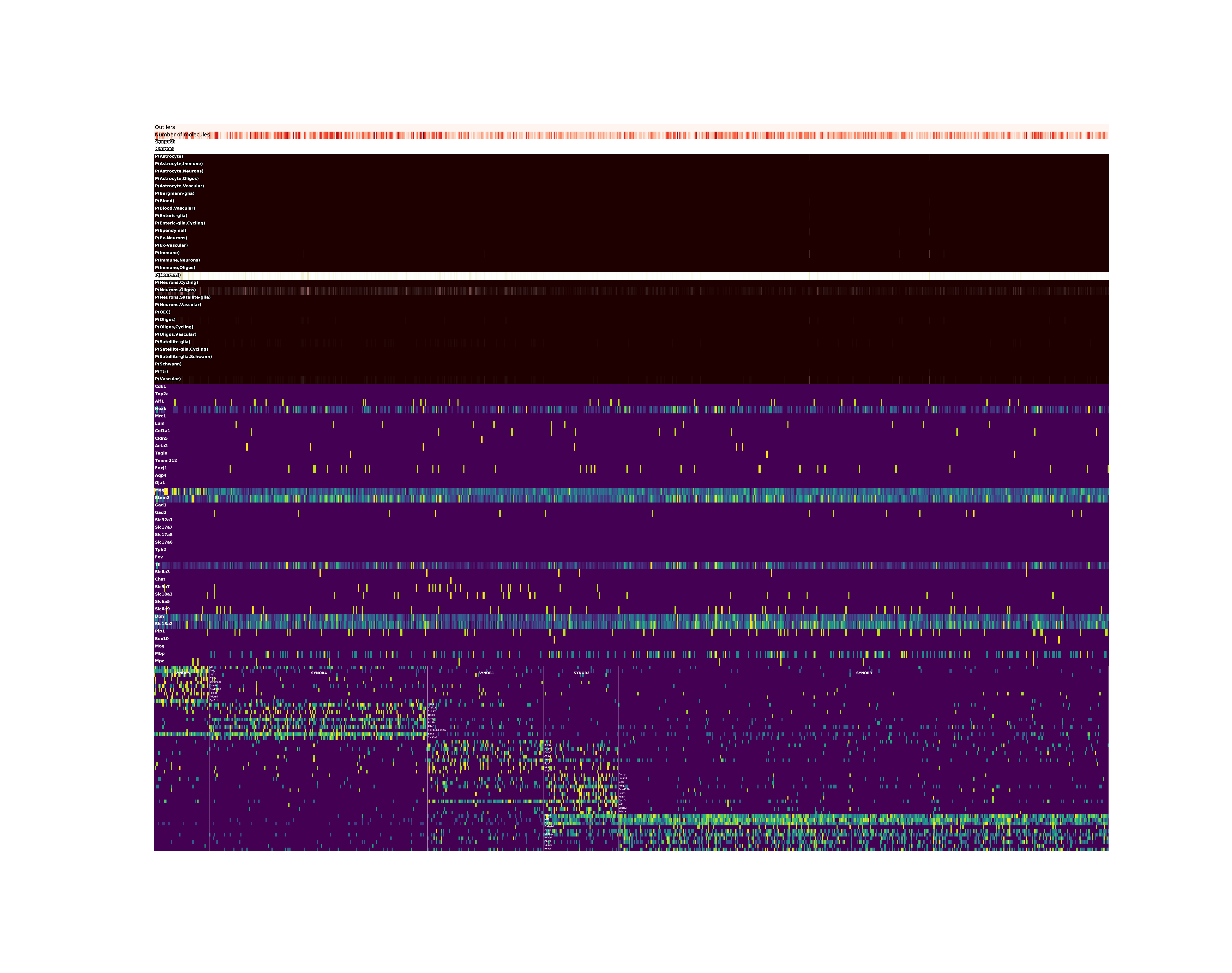Click the 'P(Enteric-glia,Cycling)' label

point(180,223)
